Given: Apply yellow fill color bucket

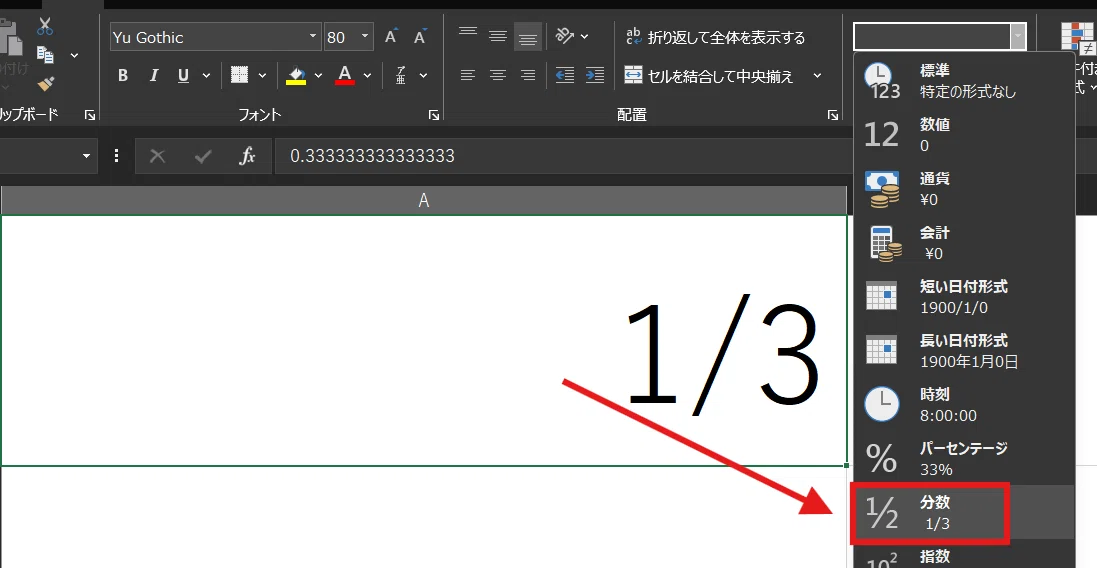Looking at the screenshot, I should (x=296, y=76).
